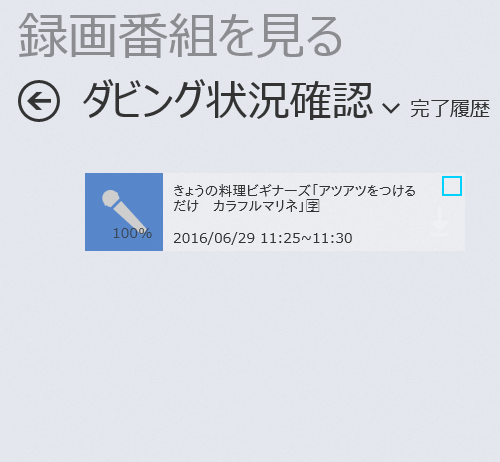Click the second title line だけ カラフルマリネ
The height and width of the screenshot is (462, 500).
[246, 206]
